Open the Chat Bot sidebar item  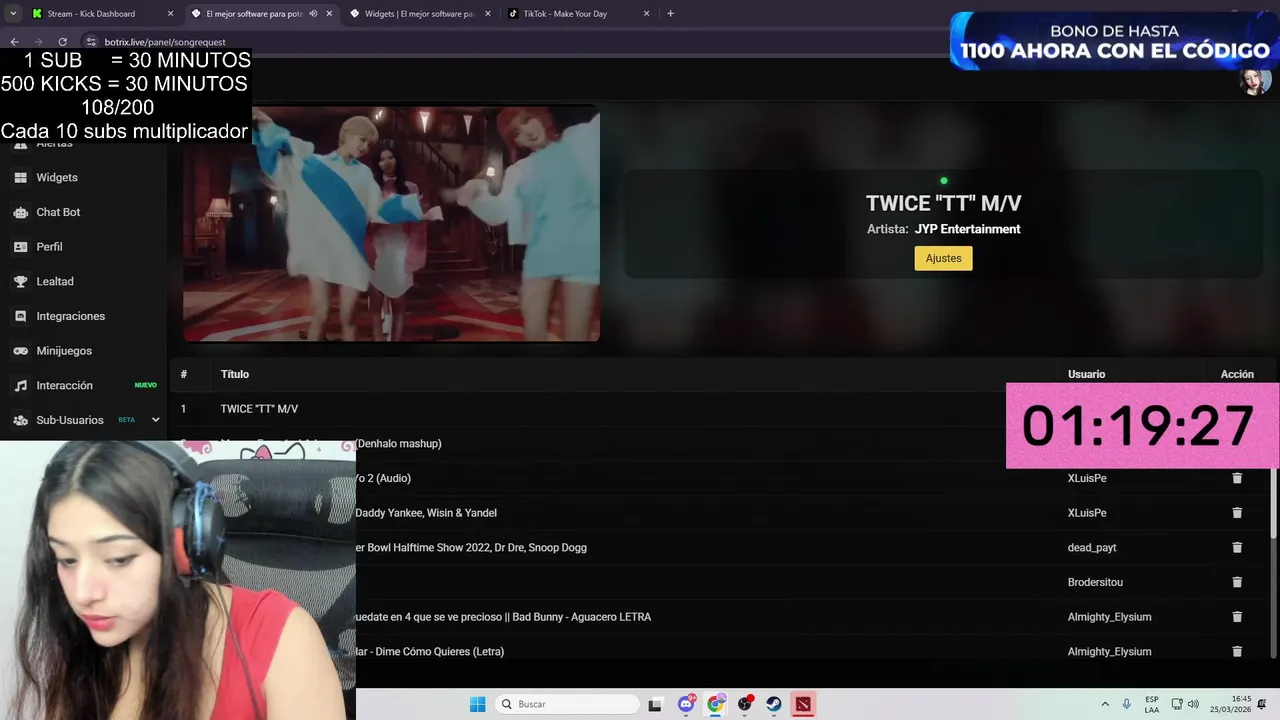click(x=58, y=212)
